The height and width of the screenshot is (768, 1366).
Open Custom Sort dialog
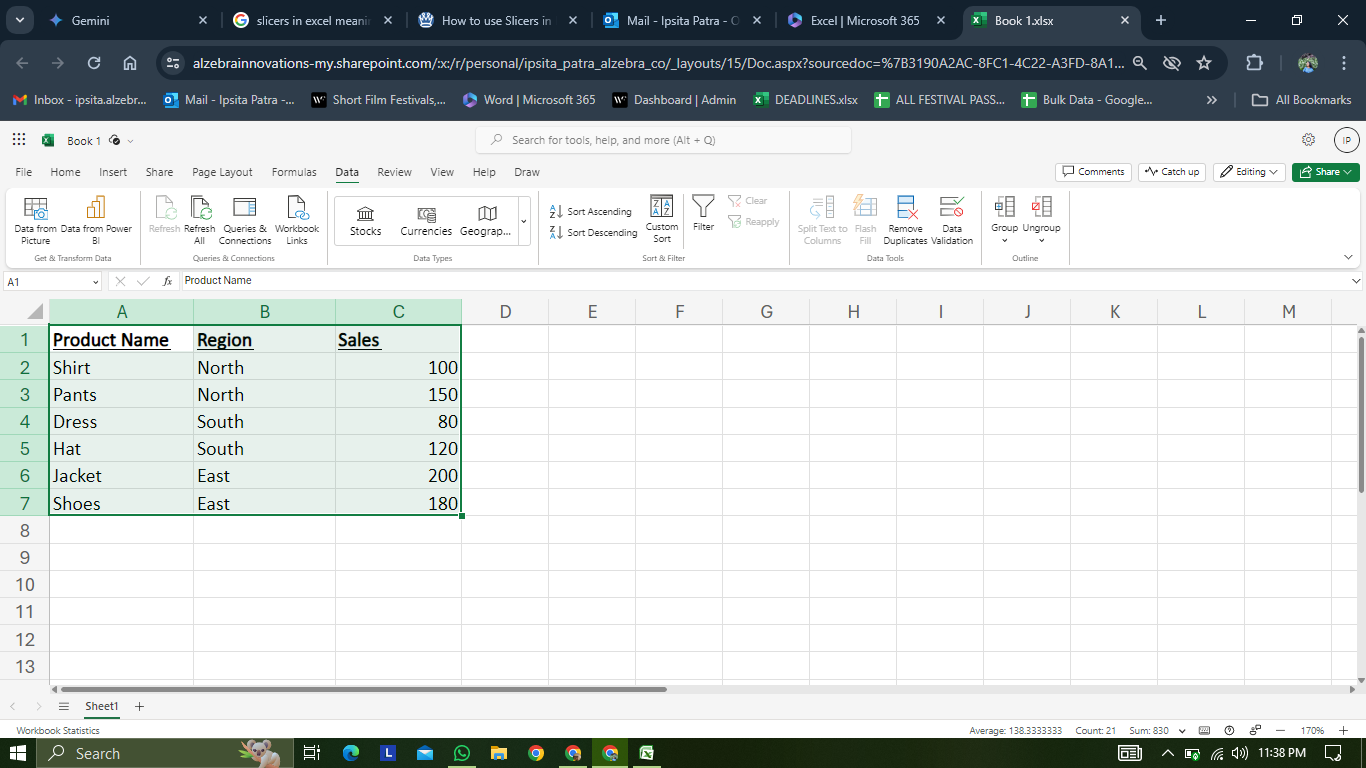[662, 220]
